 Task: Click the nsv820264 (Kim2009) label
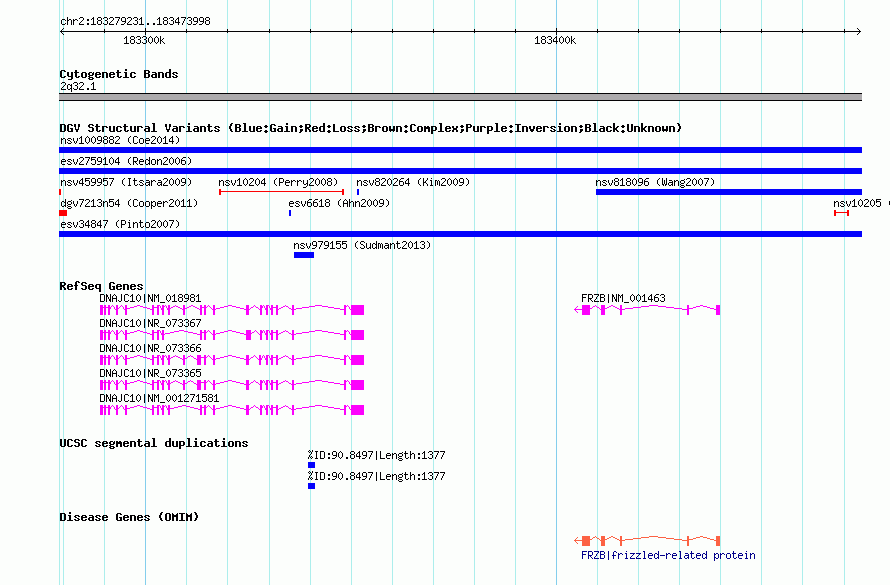tap(413, 182)
